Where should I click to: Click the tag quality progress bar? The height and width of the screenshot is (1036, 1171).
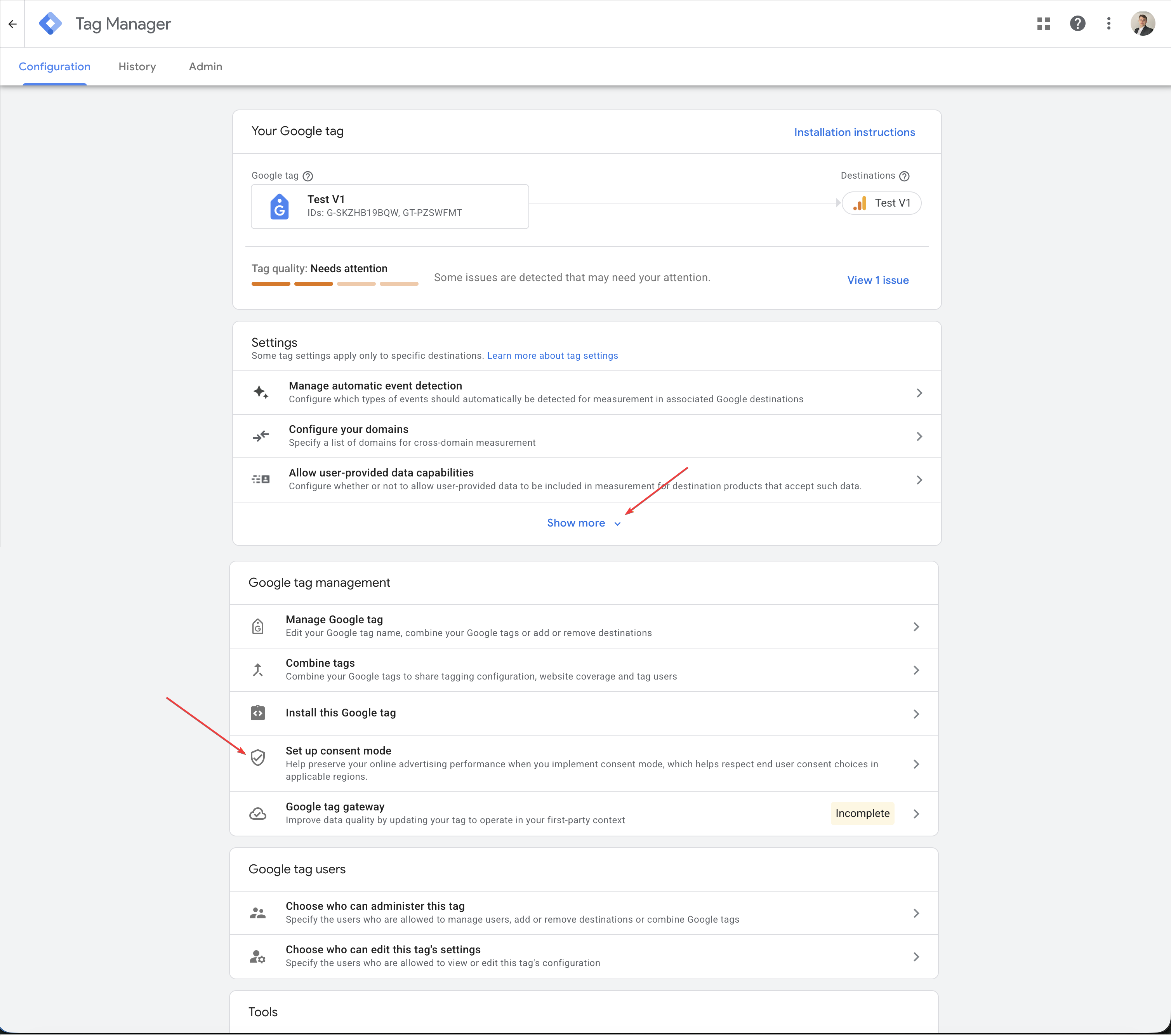point(335,283)
